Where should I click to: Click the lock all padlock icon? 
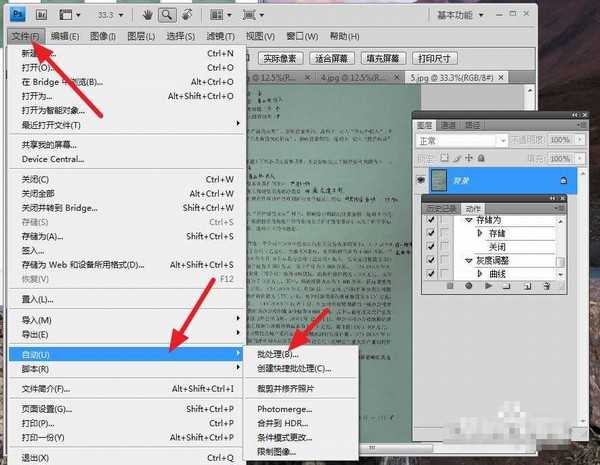click(x=481, y=158)
